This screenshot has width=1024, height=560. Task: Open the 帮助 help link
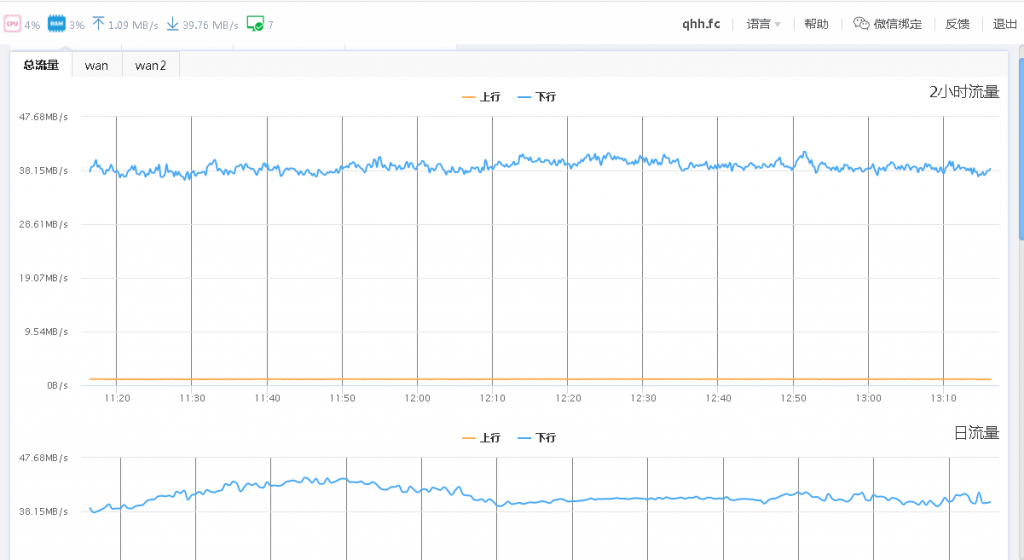[x=816, y=24]
